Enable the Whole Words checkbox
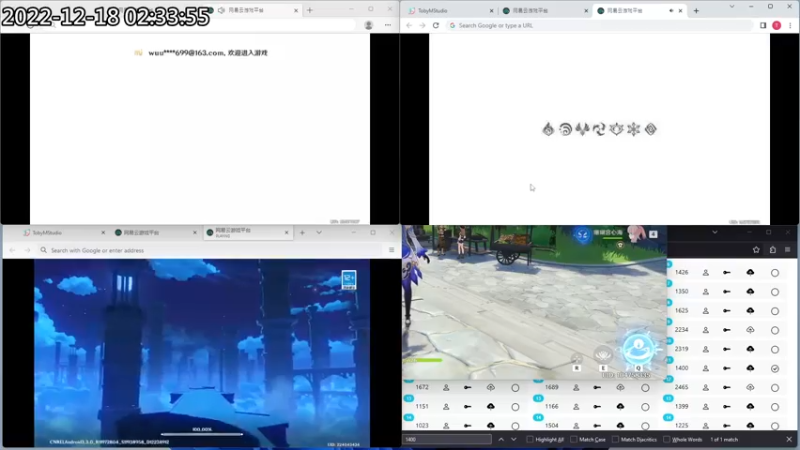Viewport: 800px width, 450px height. tap(666, 439)
